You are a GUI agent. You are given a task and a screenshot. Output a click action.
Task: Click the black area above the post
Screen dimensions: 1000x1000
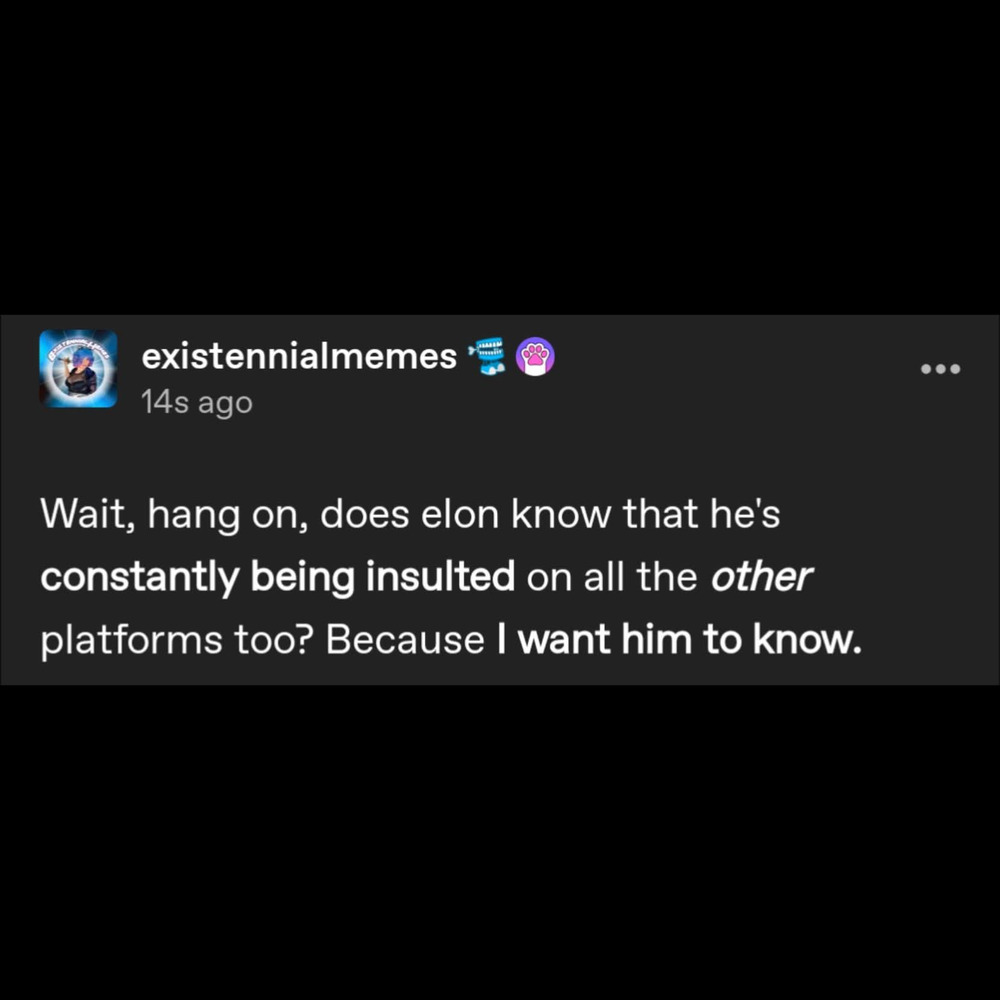pyautogui.click(x=500, y=150)
